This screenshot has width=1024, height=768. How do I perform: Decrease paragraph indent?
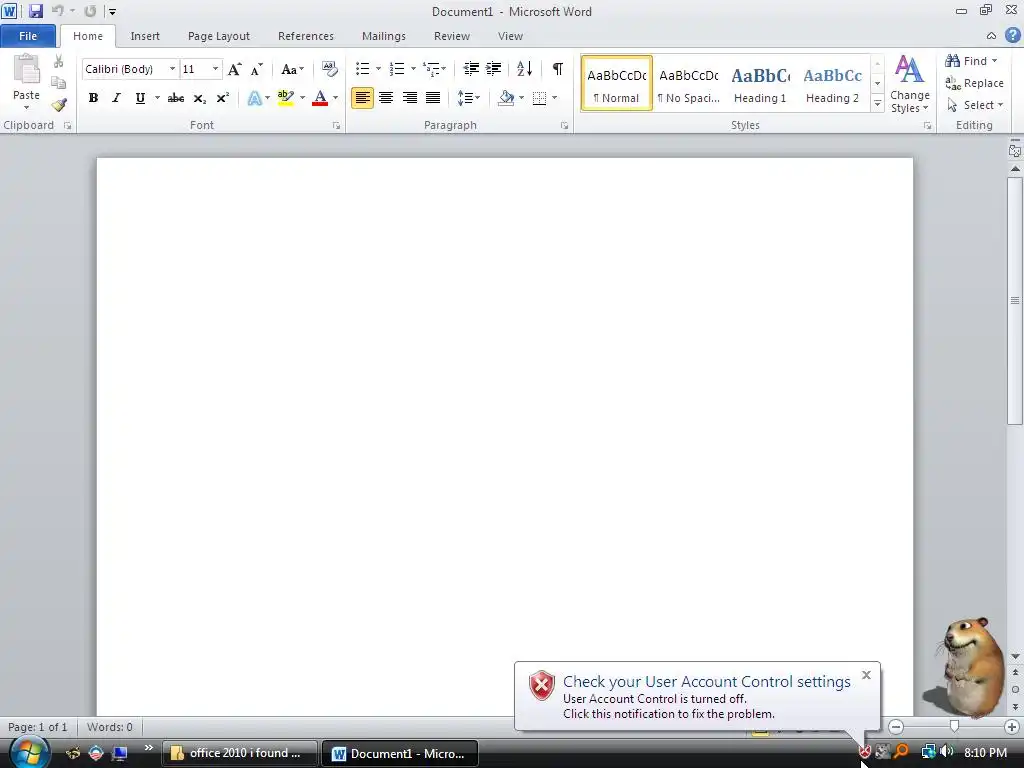pos(471,69)
